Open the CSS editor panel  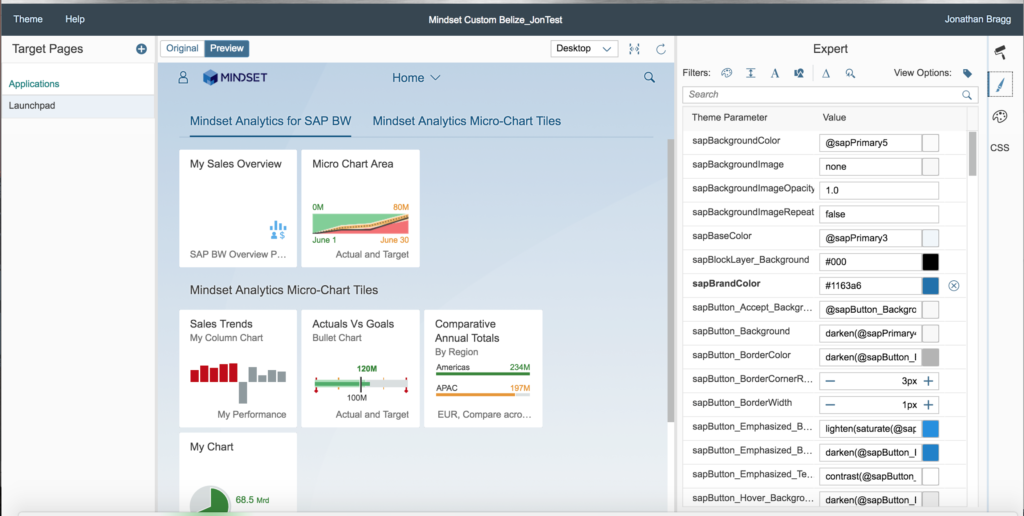(x=1000, y=148)
